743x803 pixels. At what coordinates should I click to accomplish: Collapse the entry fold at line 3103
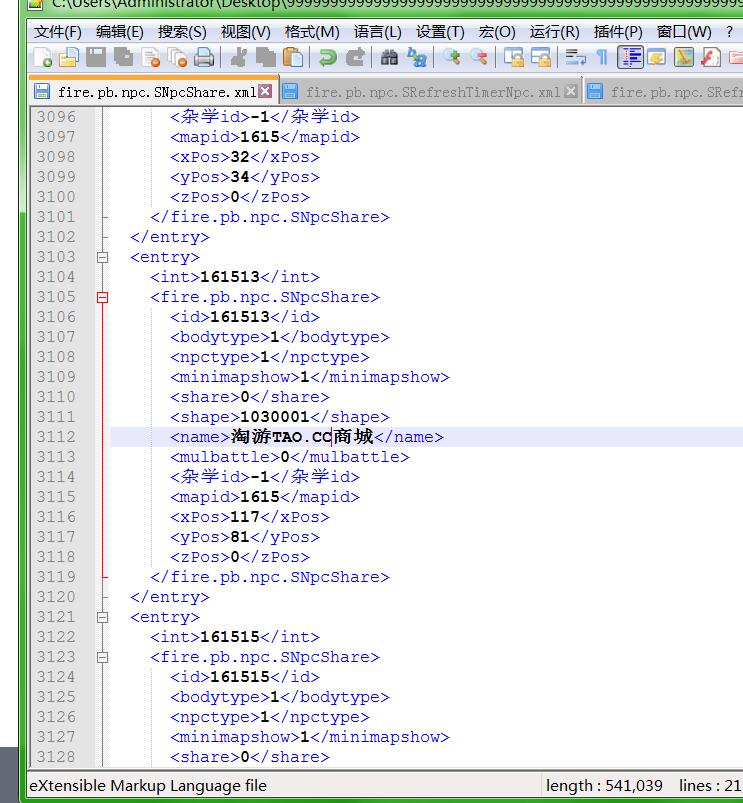(x=102, y=257)
